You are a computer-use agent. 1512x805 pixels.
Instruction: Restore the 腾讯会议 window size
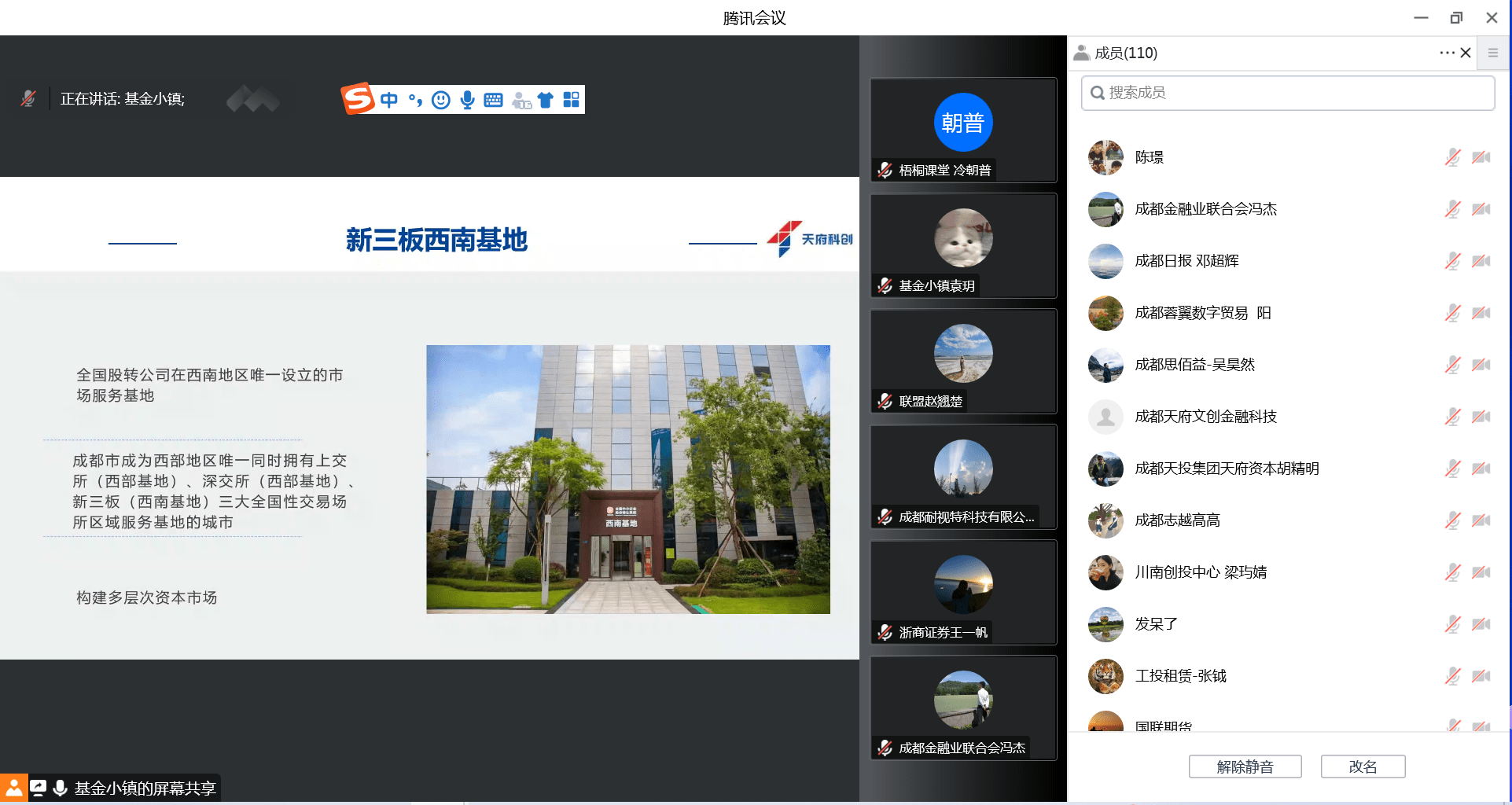click(x=1456, y=17)
